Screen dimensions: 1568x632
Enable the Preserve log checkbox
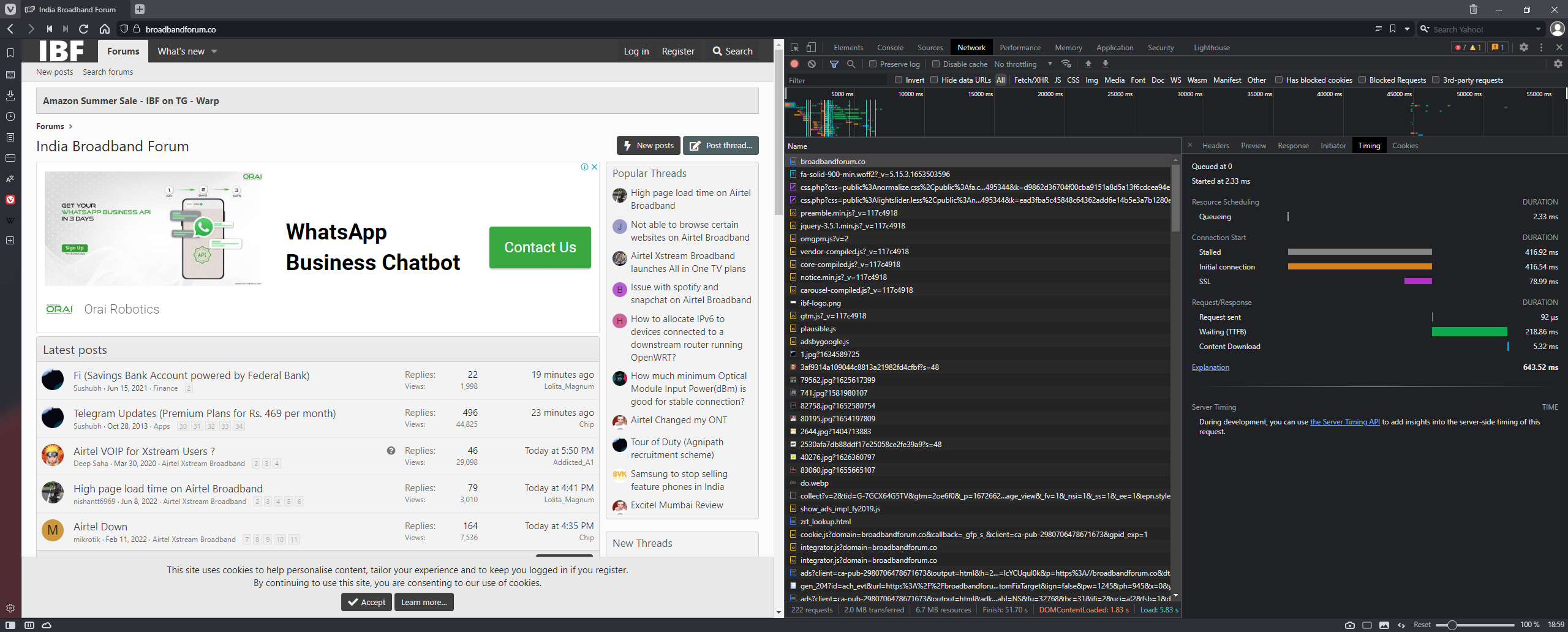(873, 64)
